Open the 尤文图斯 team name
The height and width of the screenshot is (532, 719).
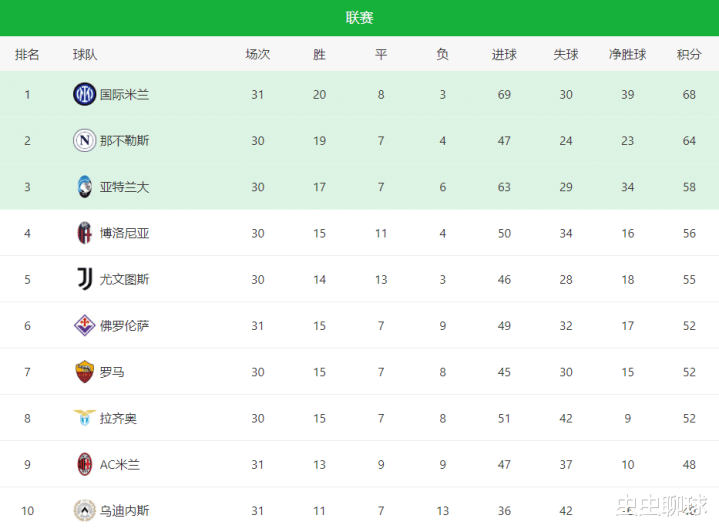coord(124,279)
